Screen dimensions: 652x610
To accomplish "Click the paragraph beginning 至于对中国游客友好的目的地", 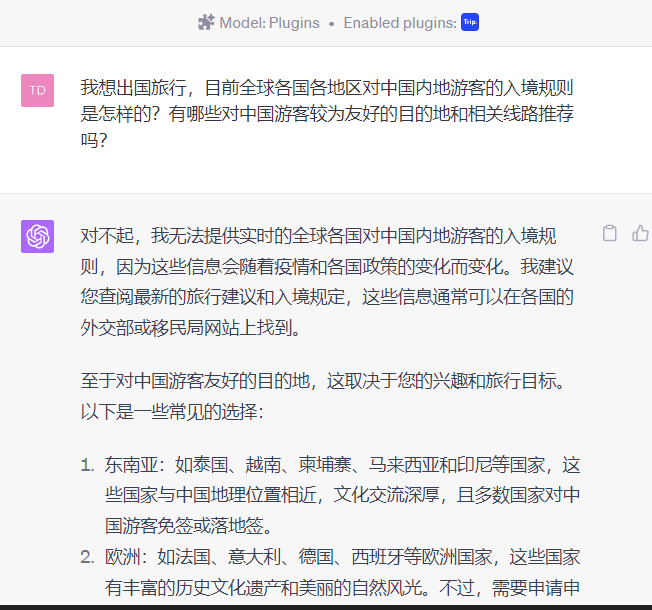I will coord(323,396).
